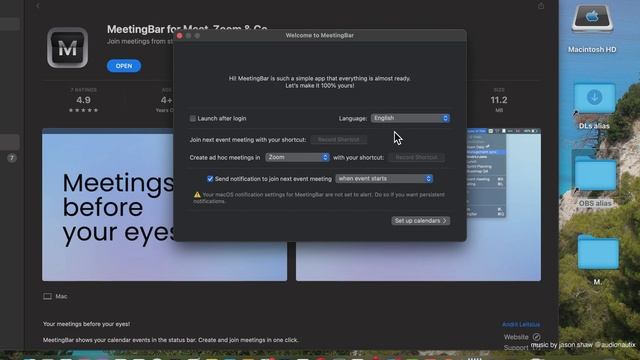Record shortcut for joining next event meeting
This screenshot has width=640, height=360.
click(339, 140)
